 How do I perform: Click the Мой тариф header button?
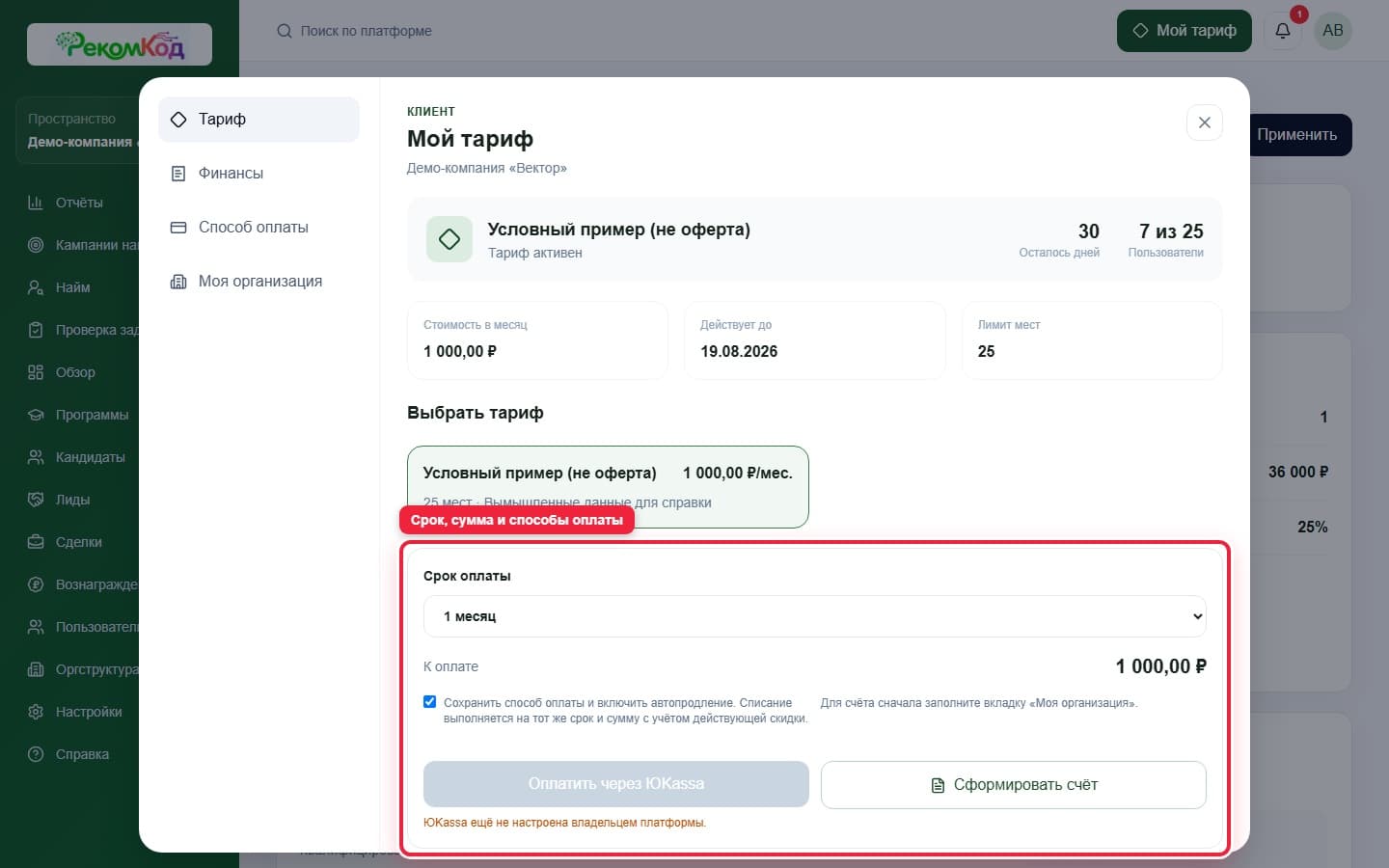point(1185,31)
